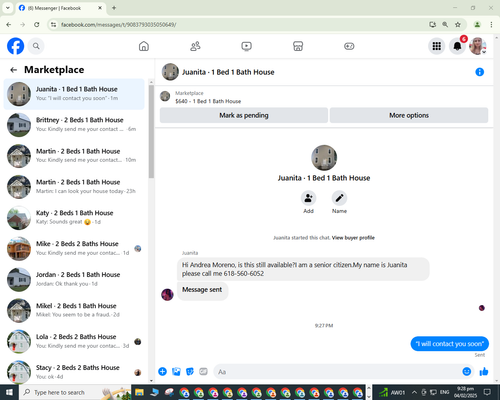Click the 'I will contact you soon' message bubble
Screen dimensions: 500x400
point(450,344)
